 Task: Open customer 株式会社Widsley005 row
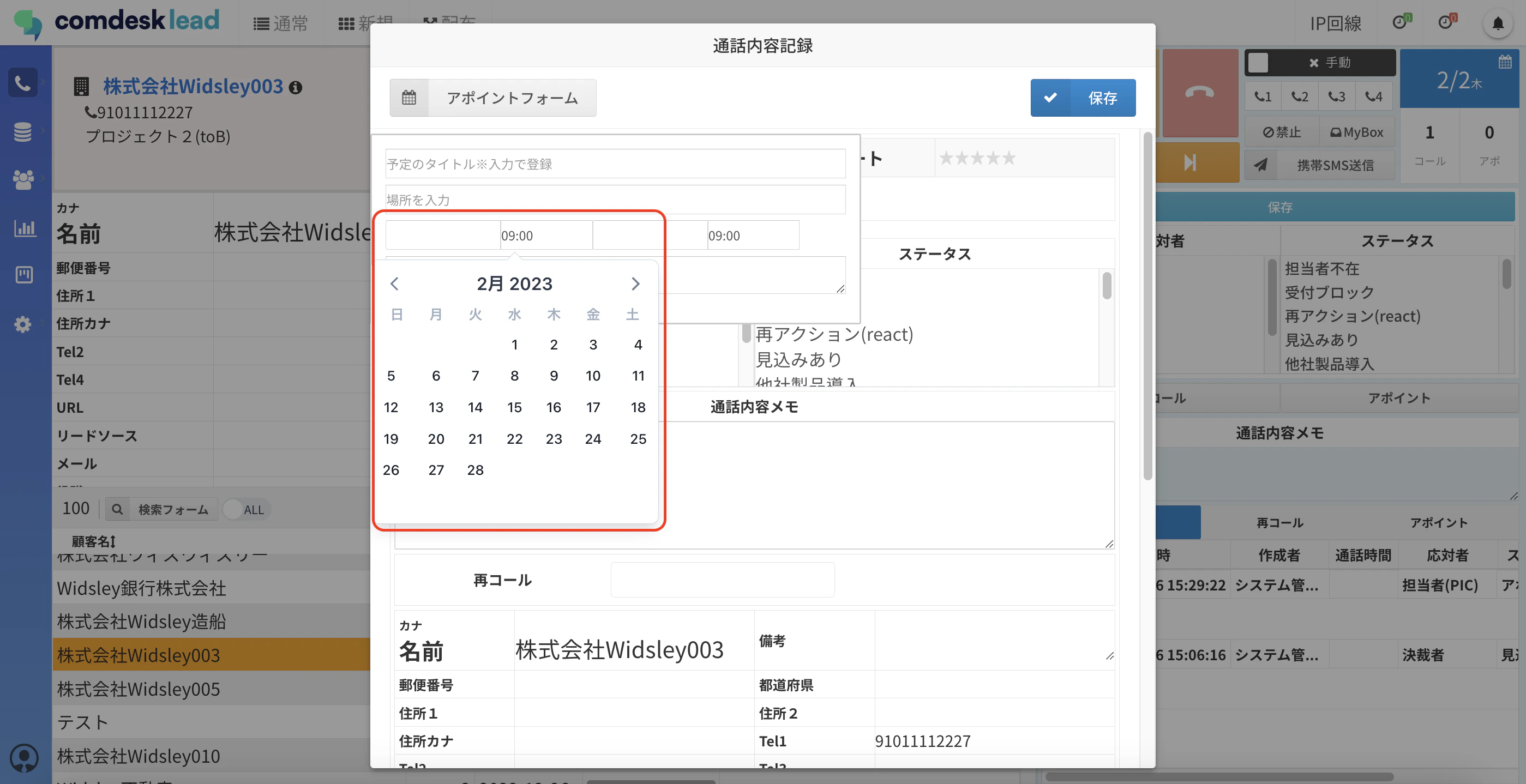[x=211, y=689]
